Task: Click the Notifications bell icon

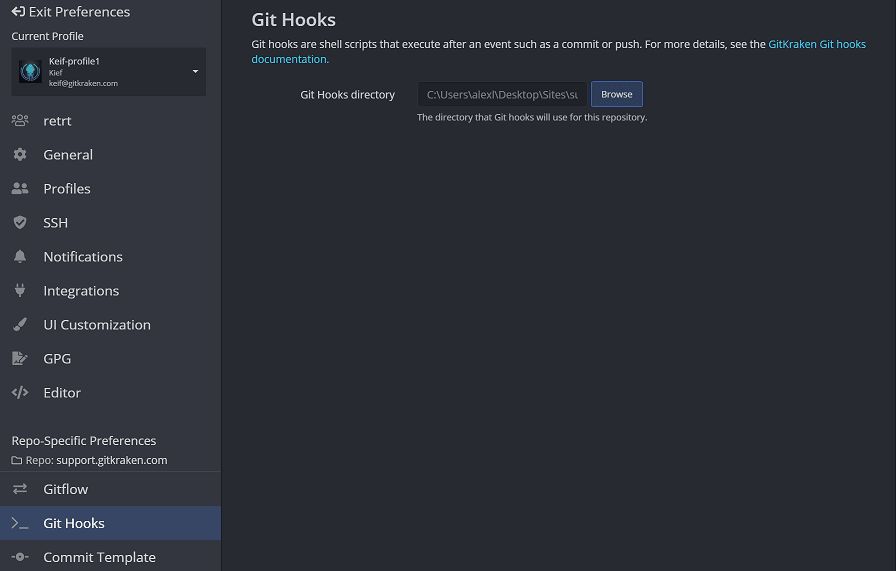Action: (x=20, y=257)
